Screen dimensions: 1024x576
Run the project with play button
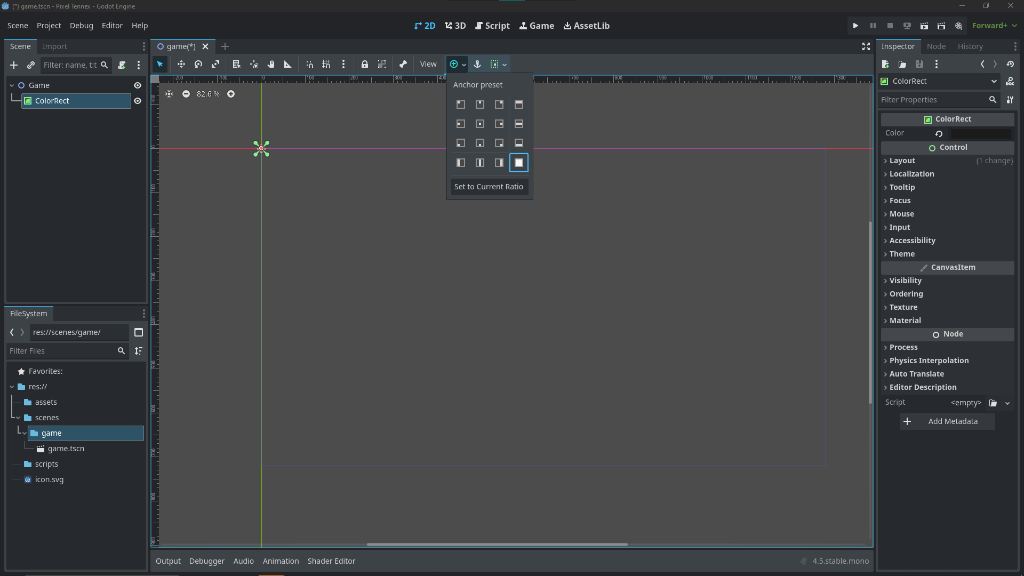click(855, 25)
